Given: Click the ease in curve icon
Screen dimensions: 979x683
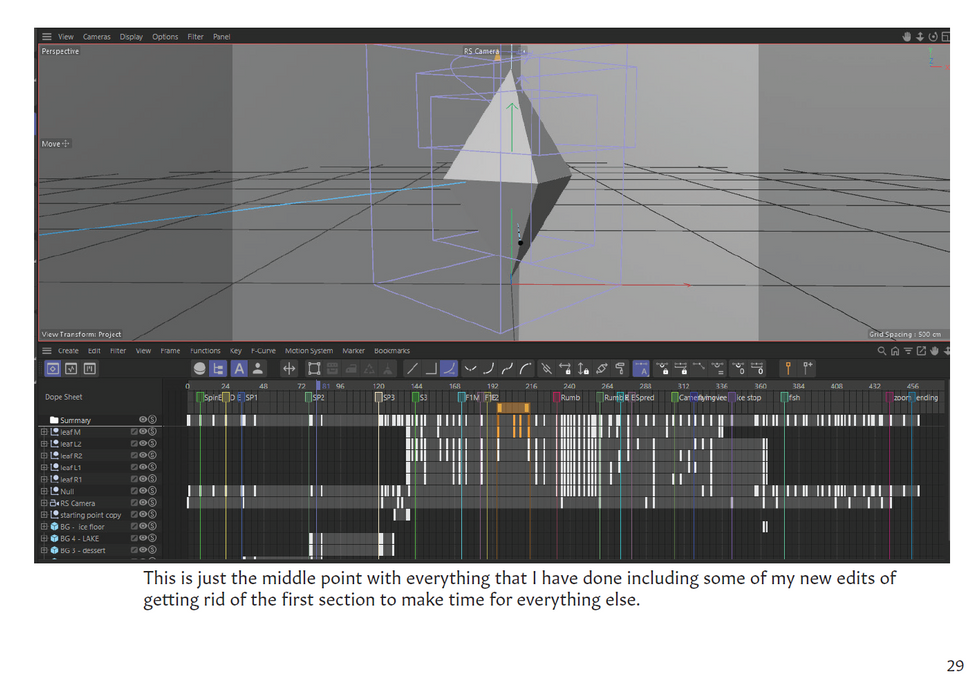Looking at the screenshot, I should pyautogui.click(x=488, y=369).
